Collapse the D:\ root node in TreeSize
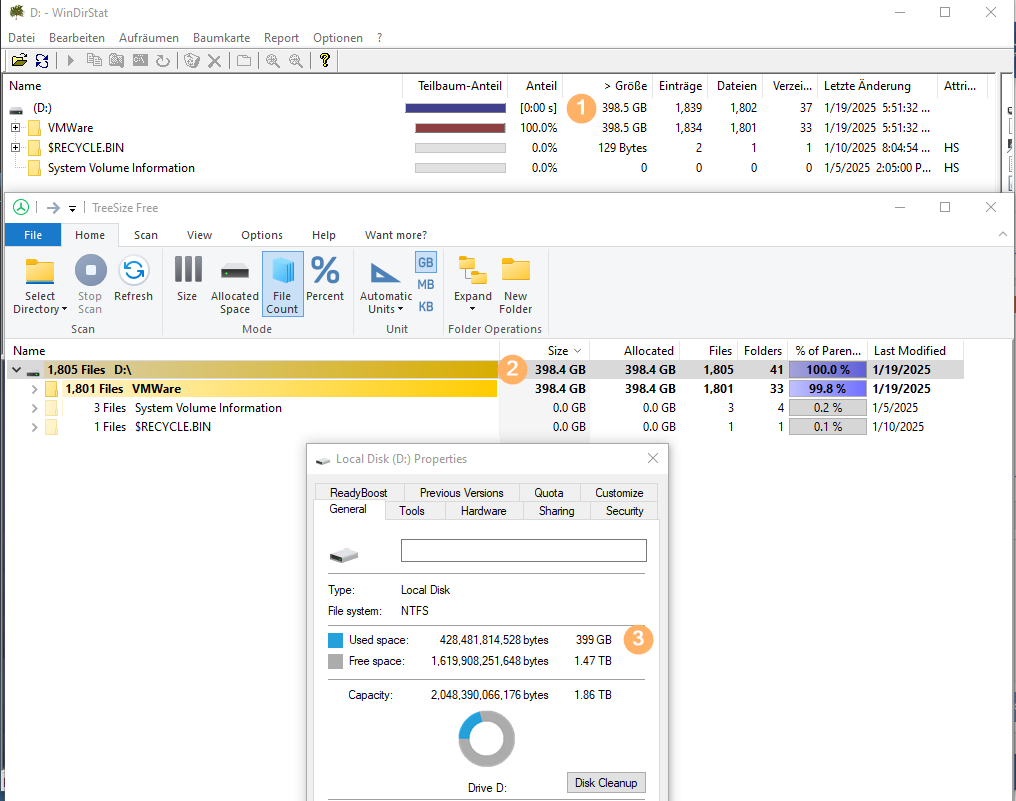1016x801 pixels. point(16,370)
